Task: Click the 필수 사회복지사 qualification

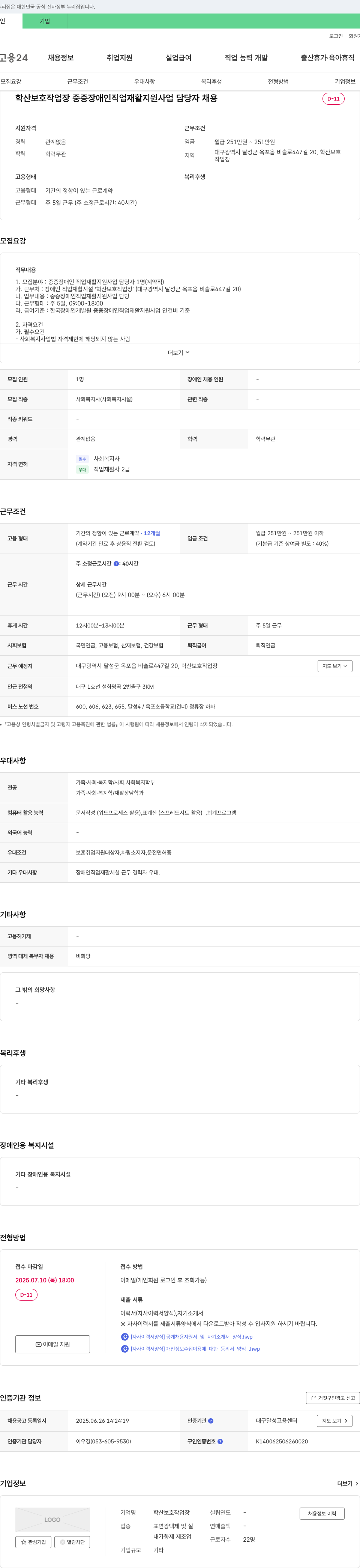Action: [98, 459]
